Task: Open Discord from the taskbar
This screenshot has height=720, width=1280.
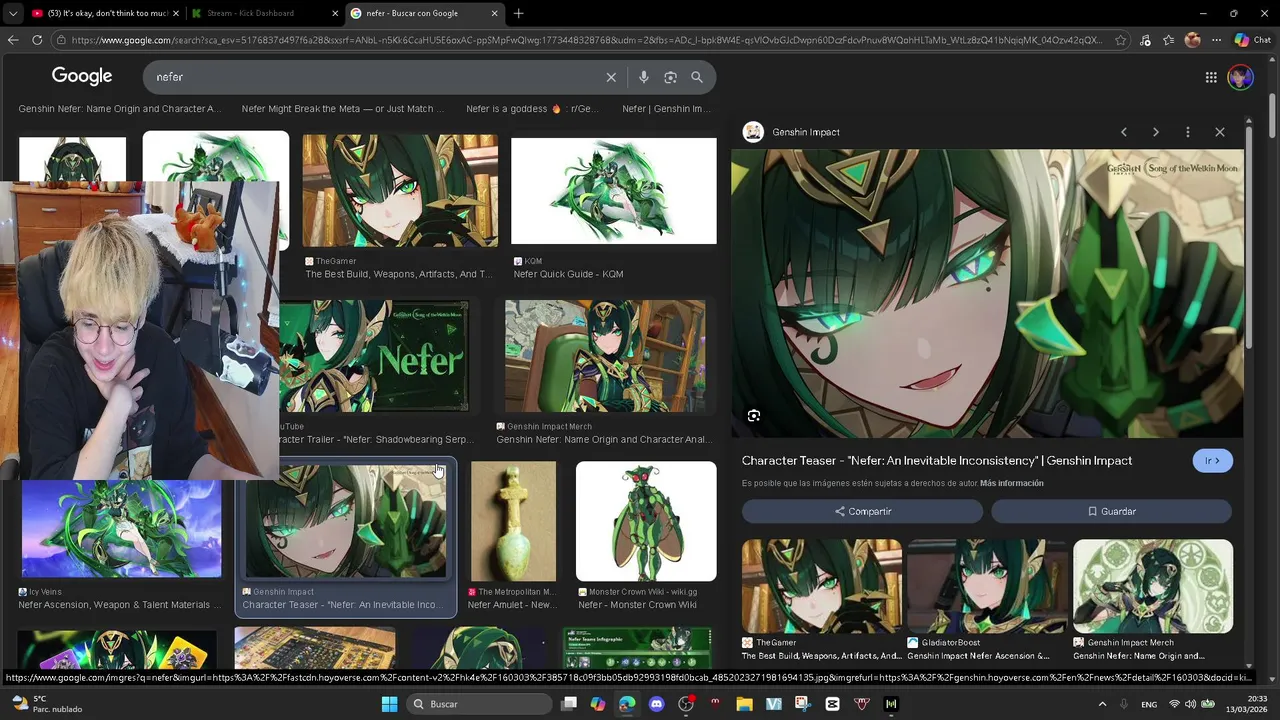Action: pos(656,704)
